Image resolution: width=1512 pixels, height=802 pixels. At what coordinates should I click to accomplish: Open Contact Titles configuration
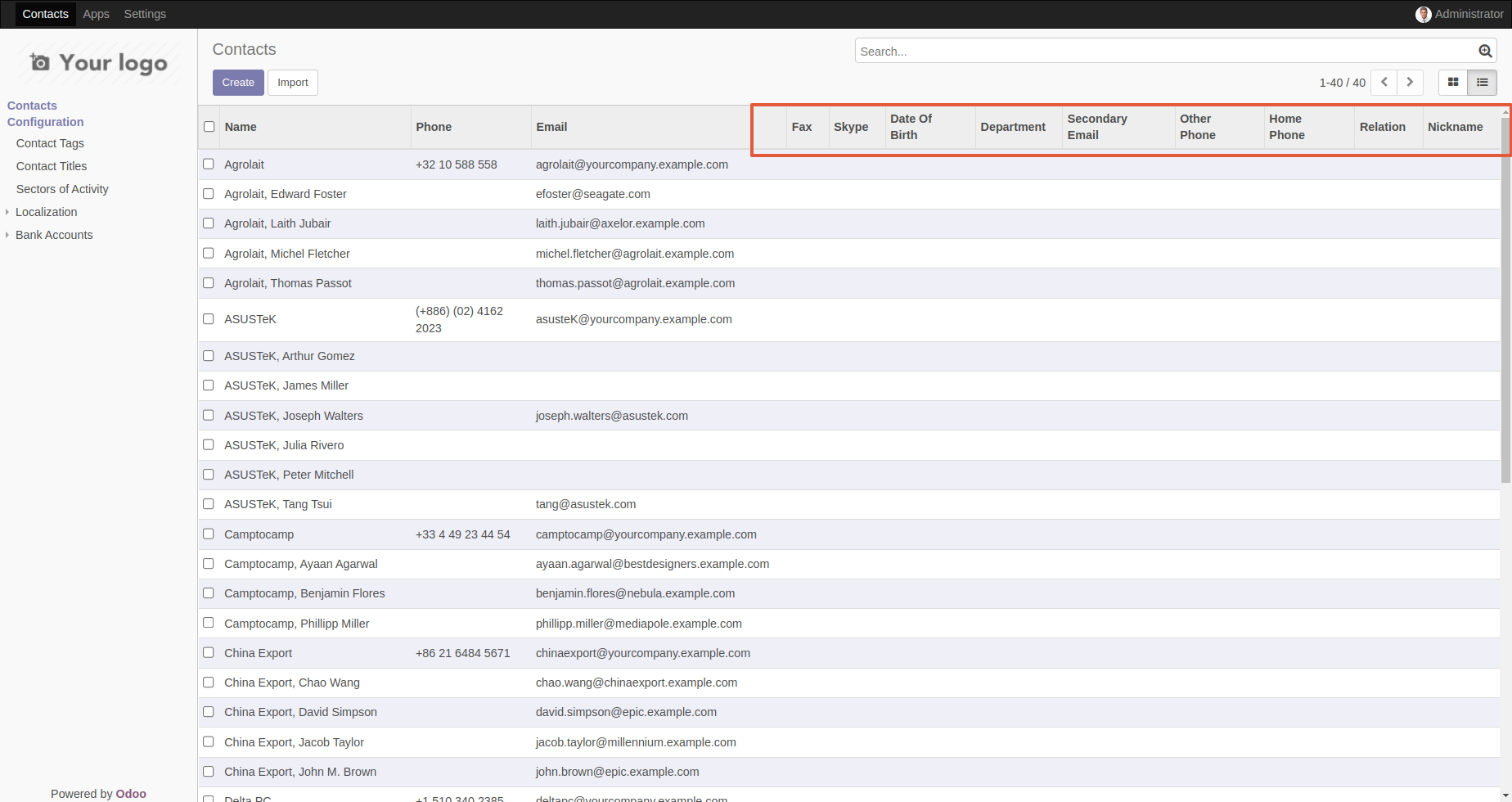coord(52,166)
